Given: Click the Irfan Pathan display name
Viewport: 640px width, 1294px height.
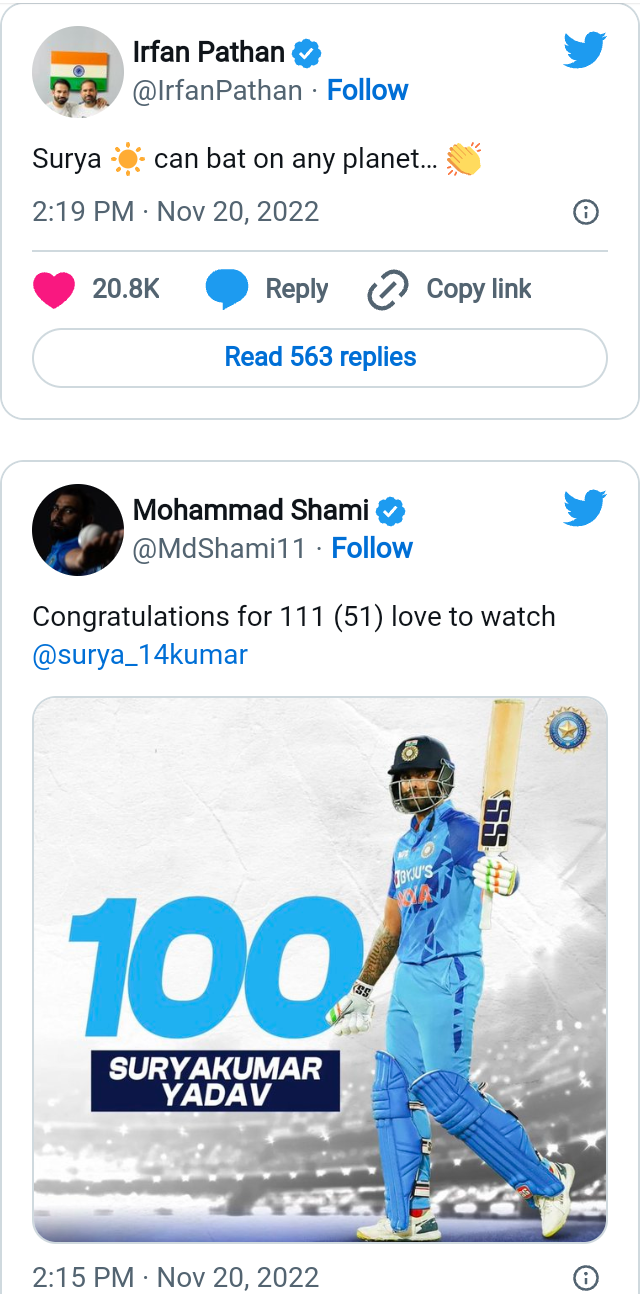Looking at the screenshot, I should (209, 52).
